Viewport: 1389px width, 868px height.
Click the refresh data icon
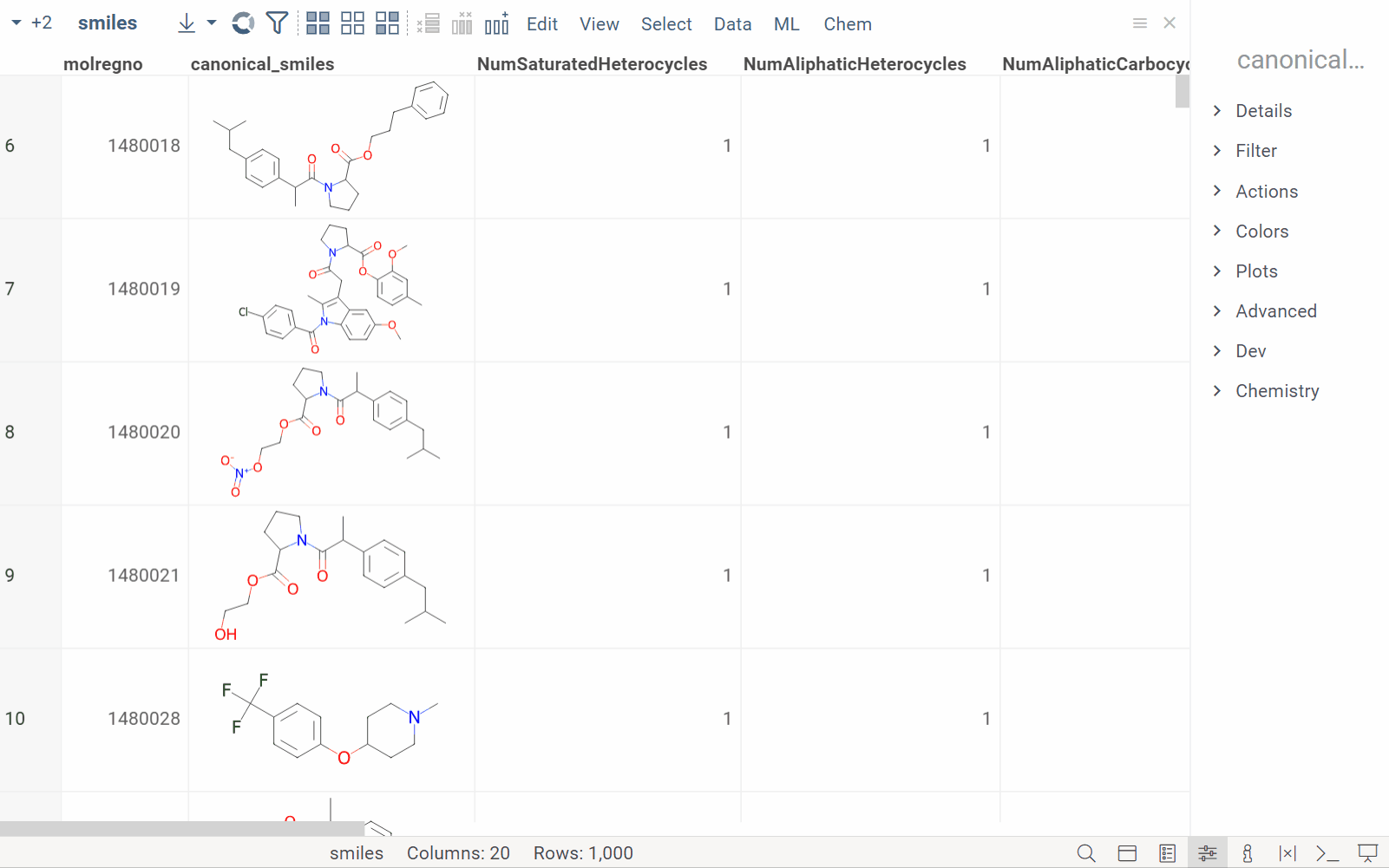(243, 23)
